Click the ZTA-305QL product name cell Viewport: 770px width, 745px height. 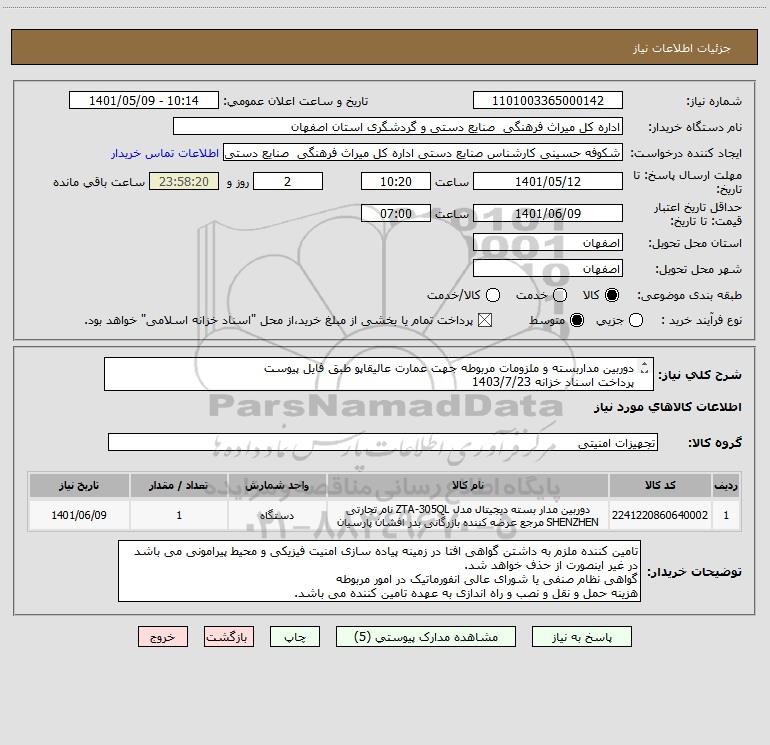pyautogui.click(x=468, y=515)
